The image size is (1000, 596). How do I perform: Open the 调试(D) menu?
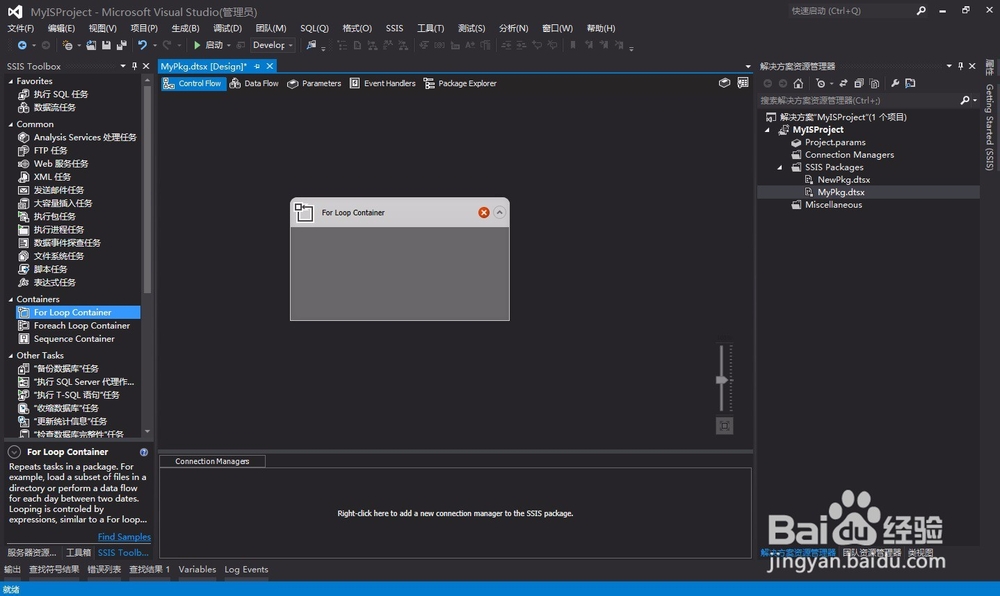click(x=228, y=28)
